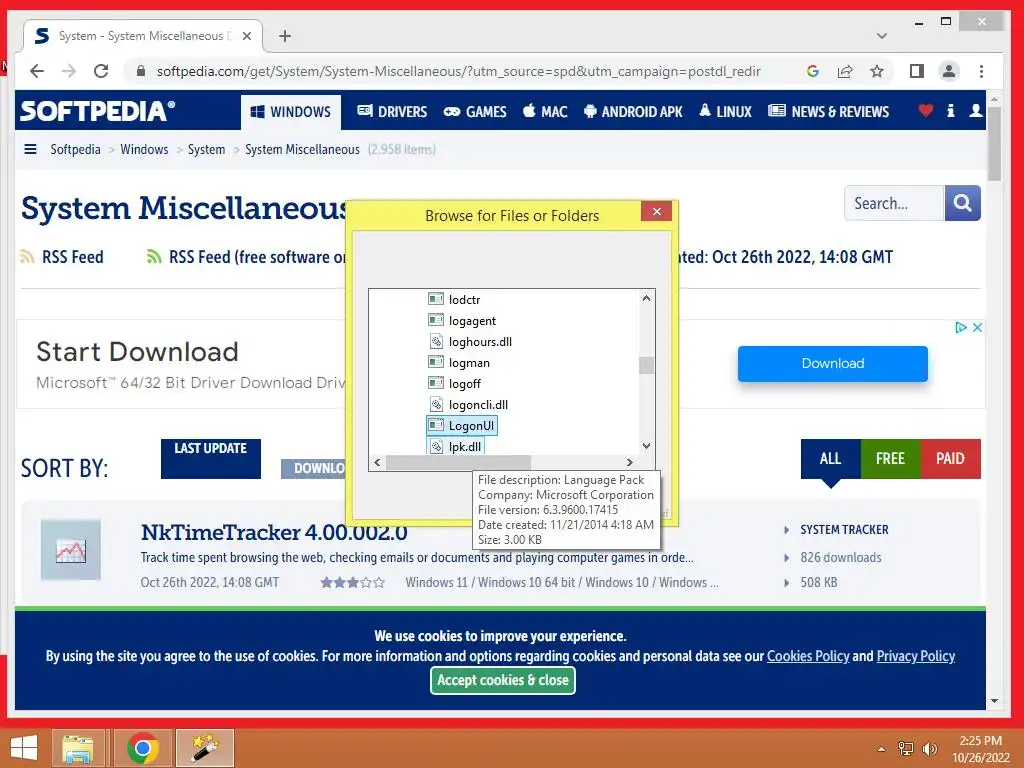Switch to the ANDROID APK section
Viewport: 1024px width, 768px height.
pos(633,112)
